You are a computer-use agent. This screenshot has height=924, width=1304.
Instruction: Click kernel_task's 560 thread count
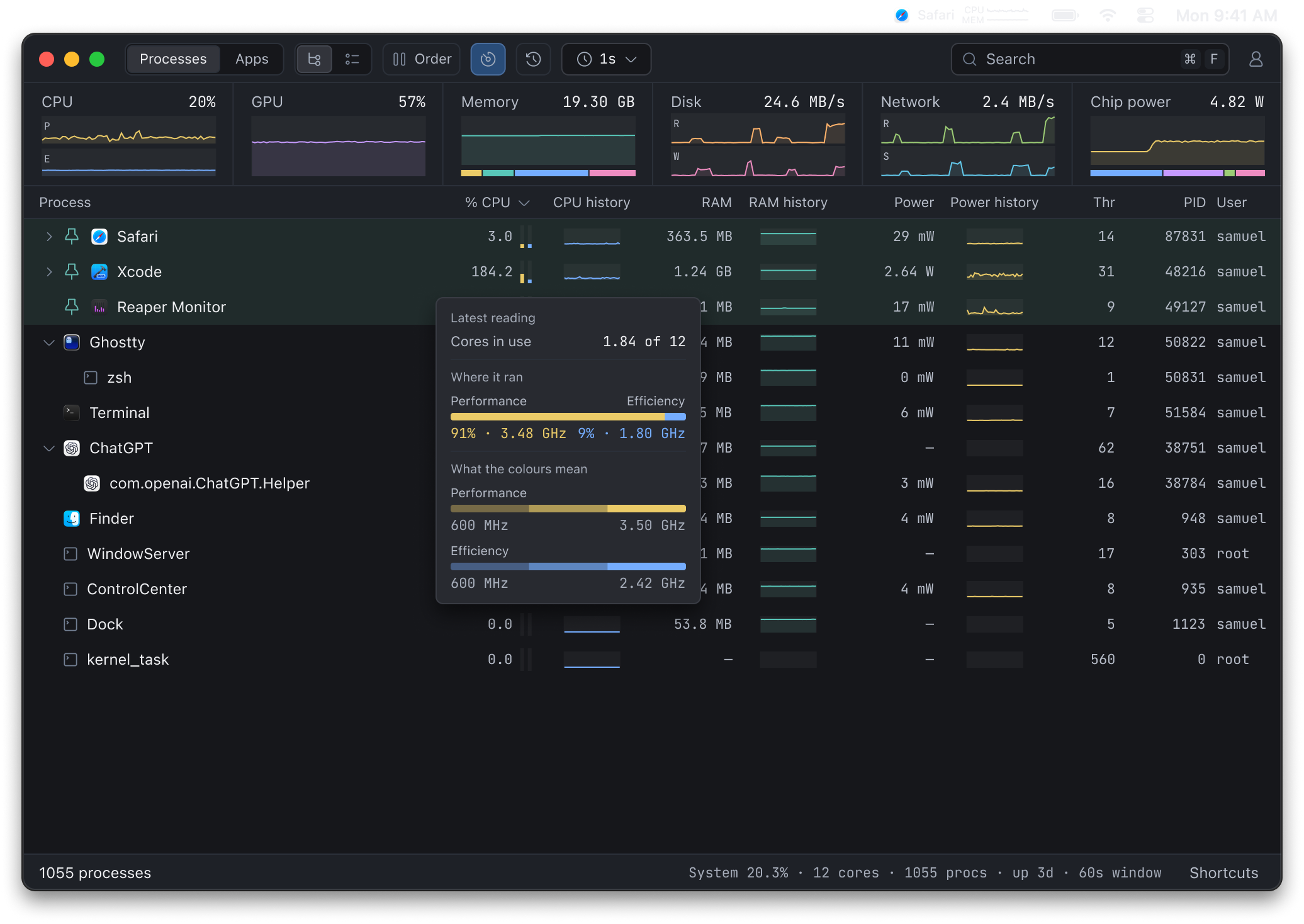1103,660
